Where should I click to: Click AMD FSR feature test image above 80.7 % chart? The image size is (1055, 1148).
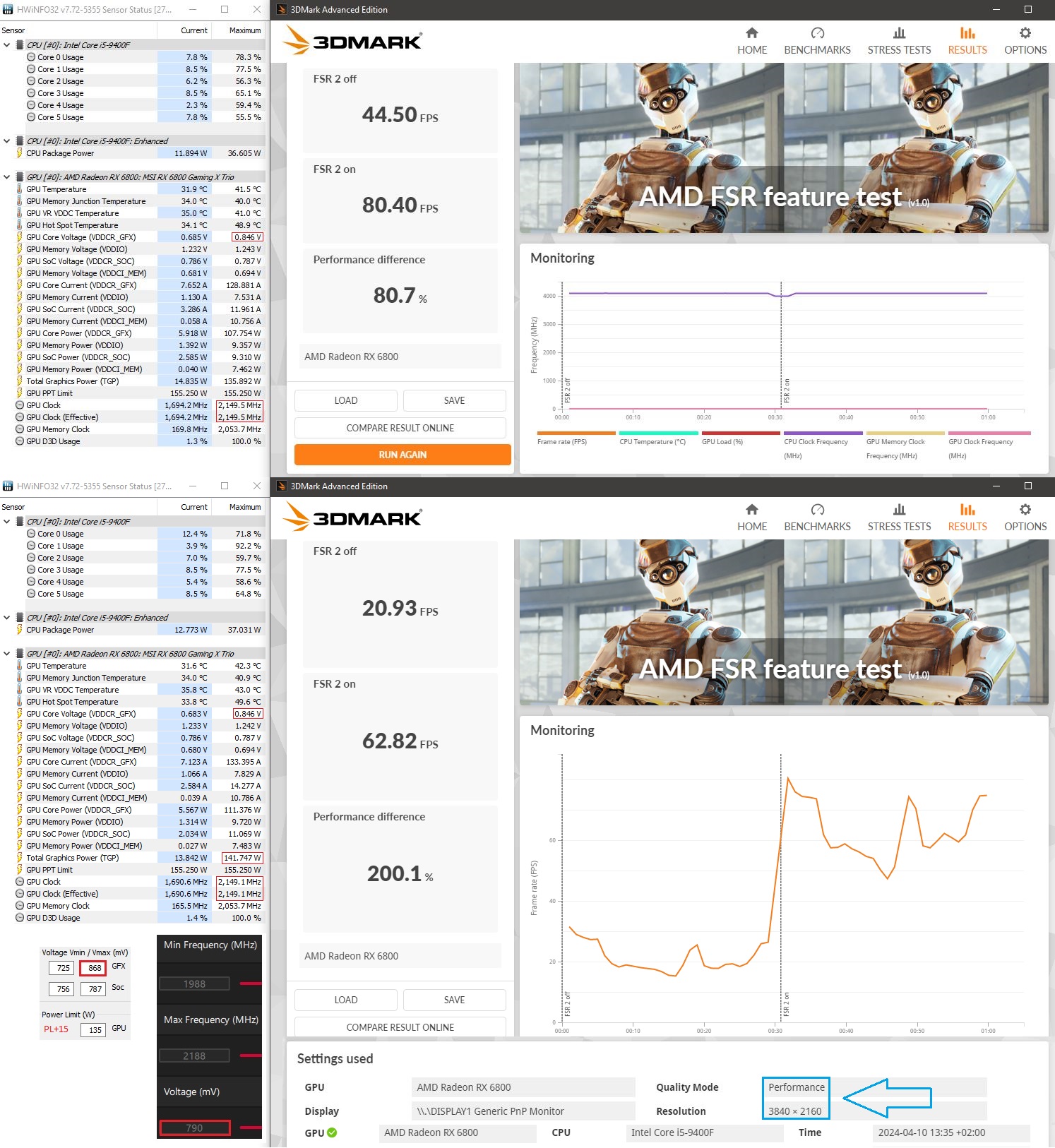pyautogui.click(x=784, y=148)
